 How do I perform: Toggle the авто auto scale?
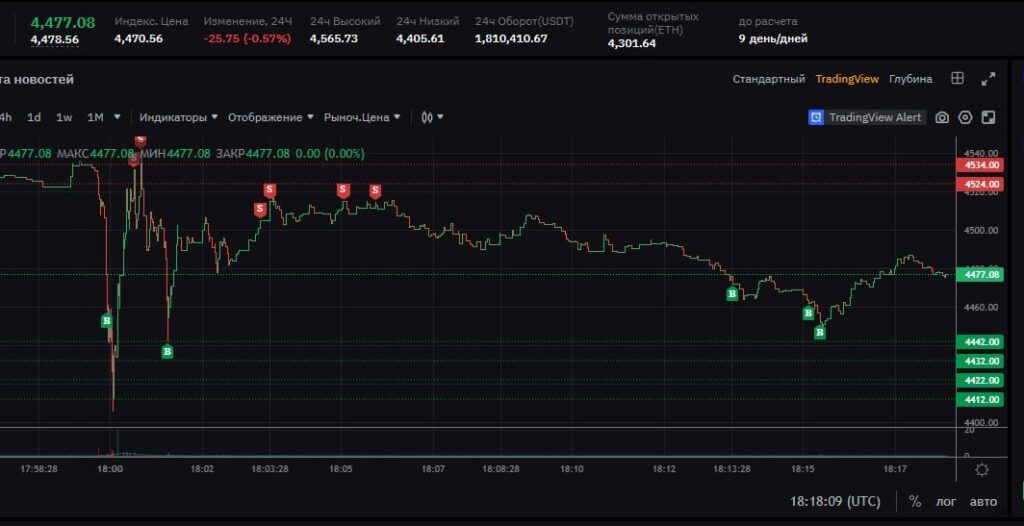[984, 502]
